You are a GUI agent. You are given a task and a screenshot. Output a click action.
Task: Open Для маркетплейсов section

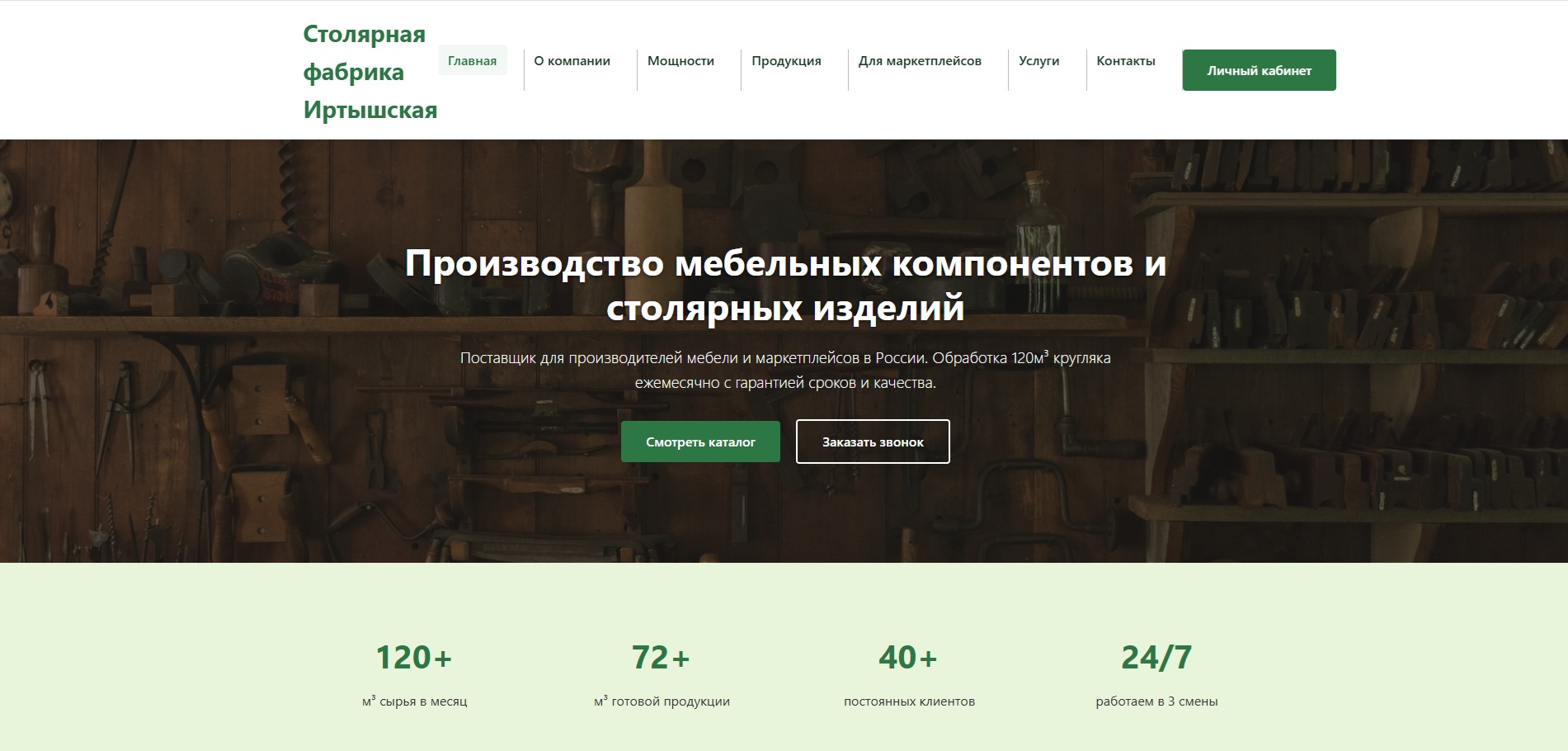921,60
